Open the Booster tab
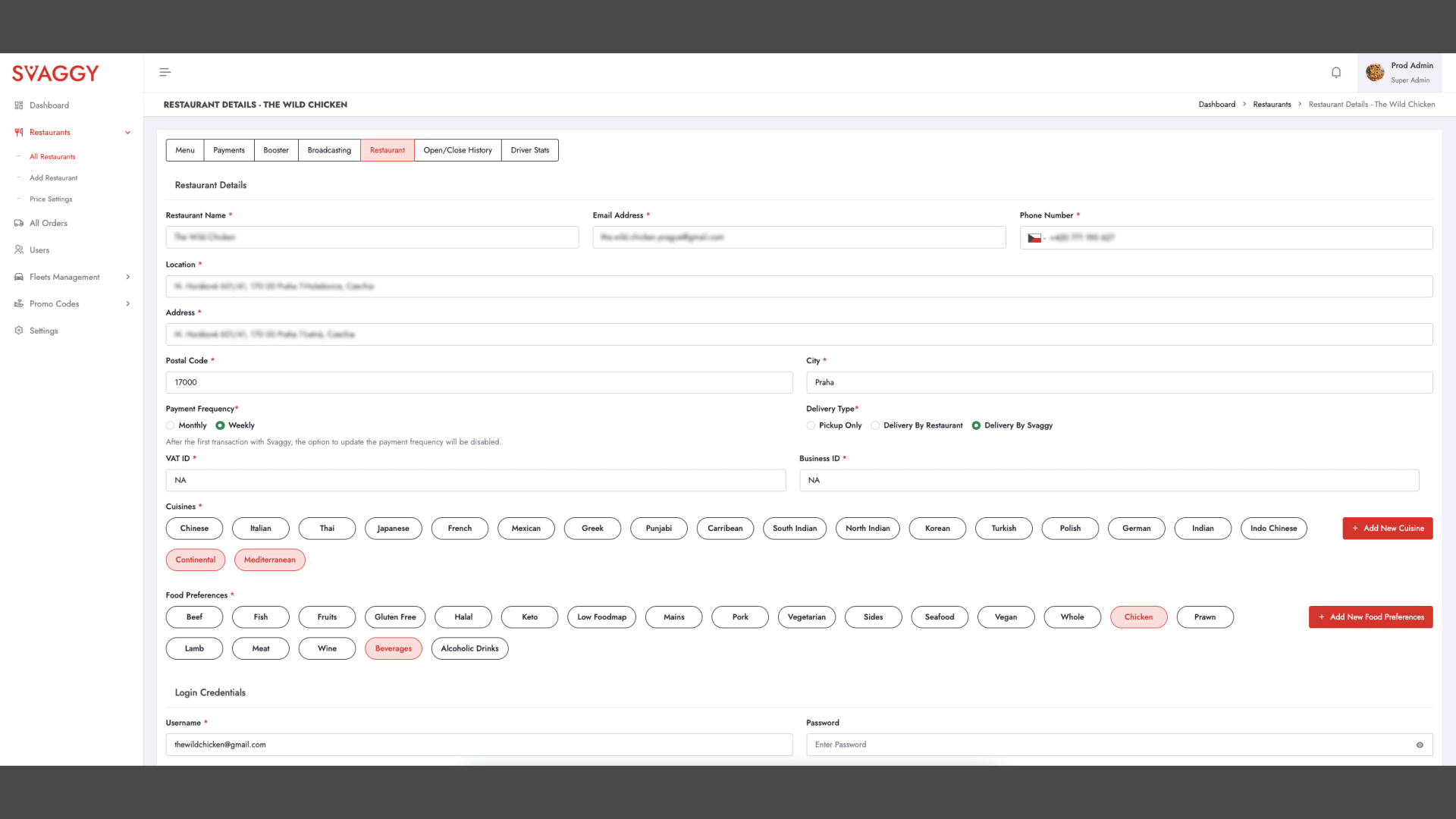This screenshot has height=819, width=1456. pyautogui.click(x=276, y=150)
